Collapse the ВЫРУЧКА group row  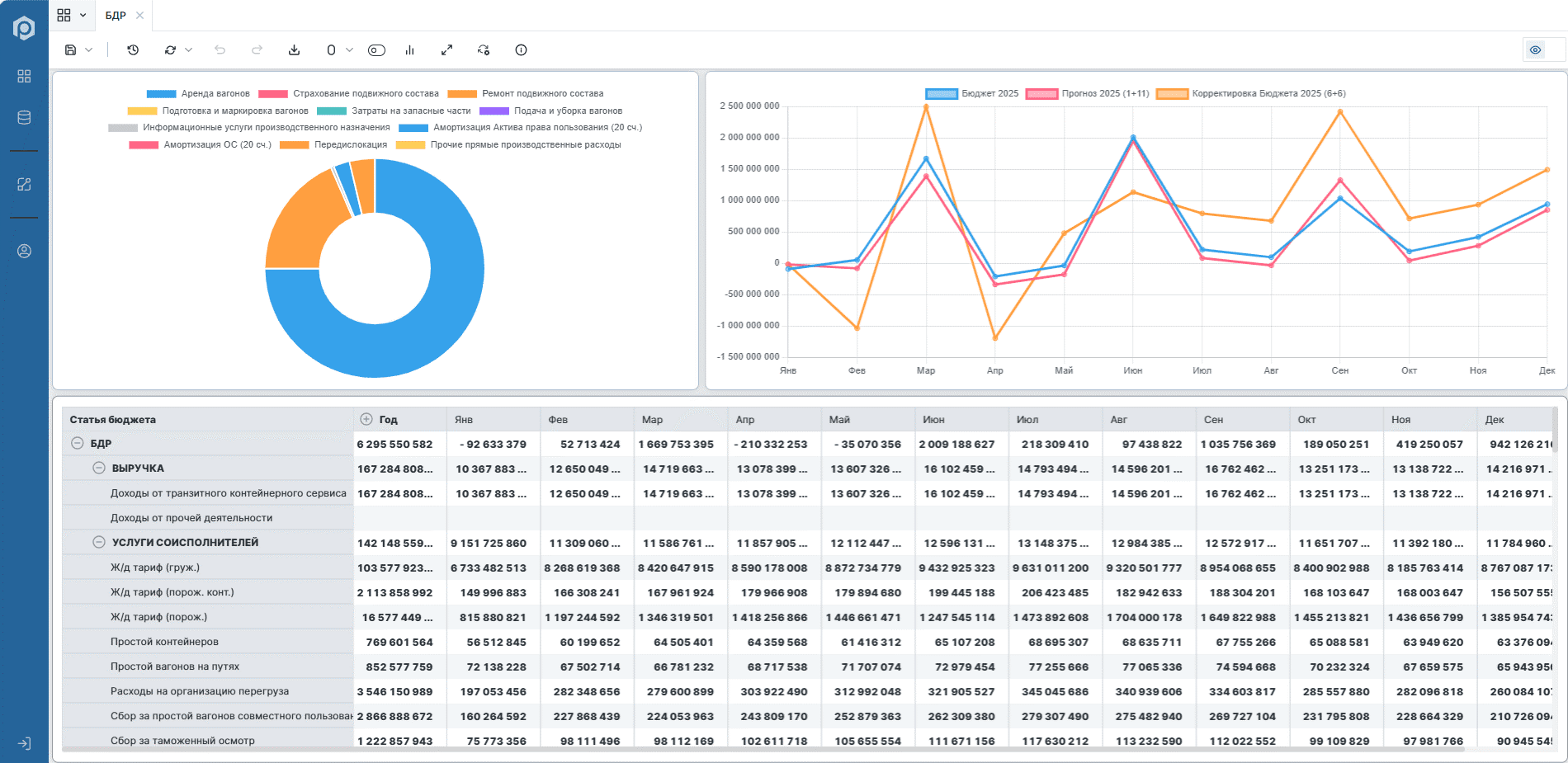click(98, 468)
